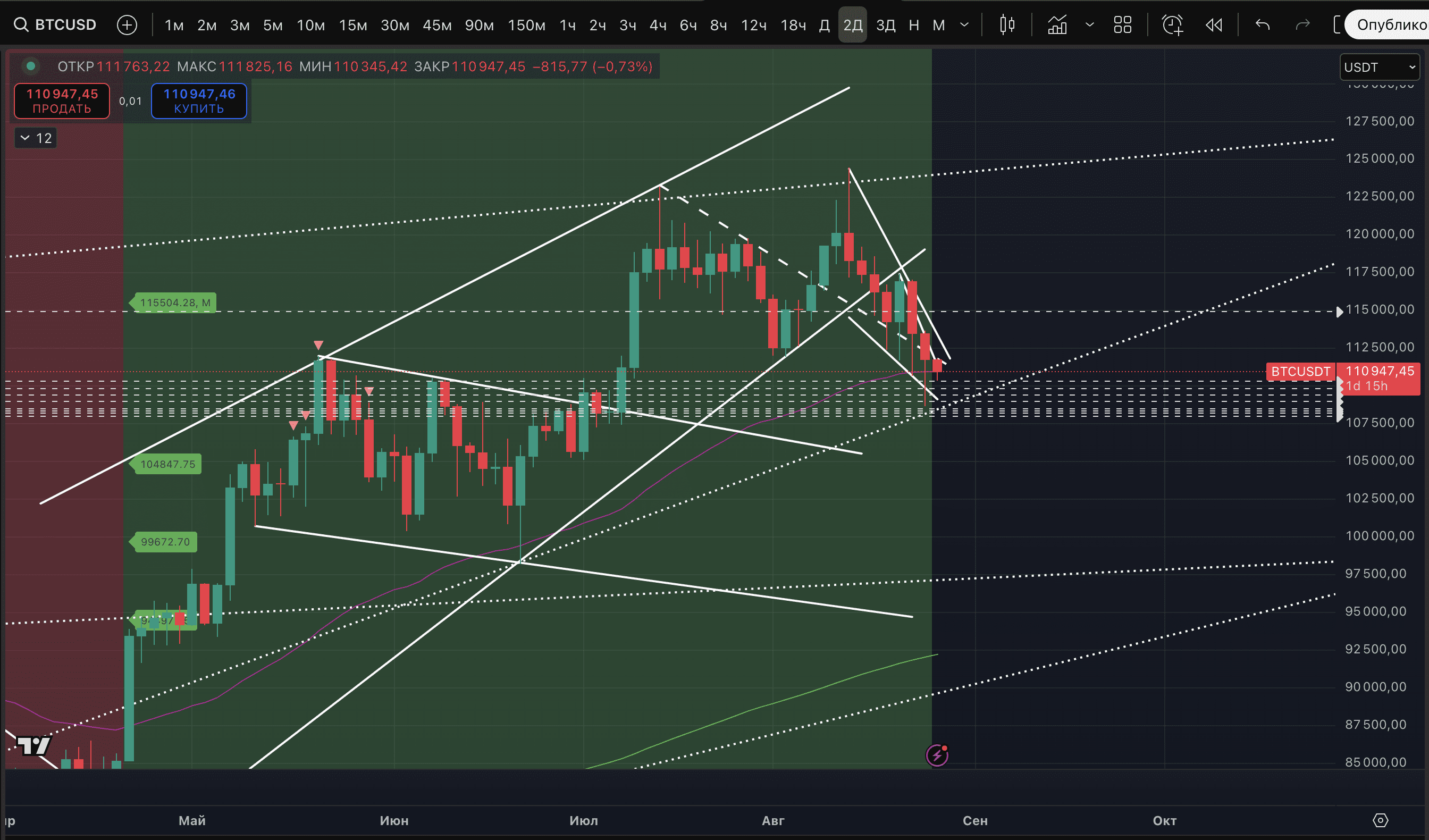Select the 3м timeframe

click(240, 25)
